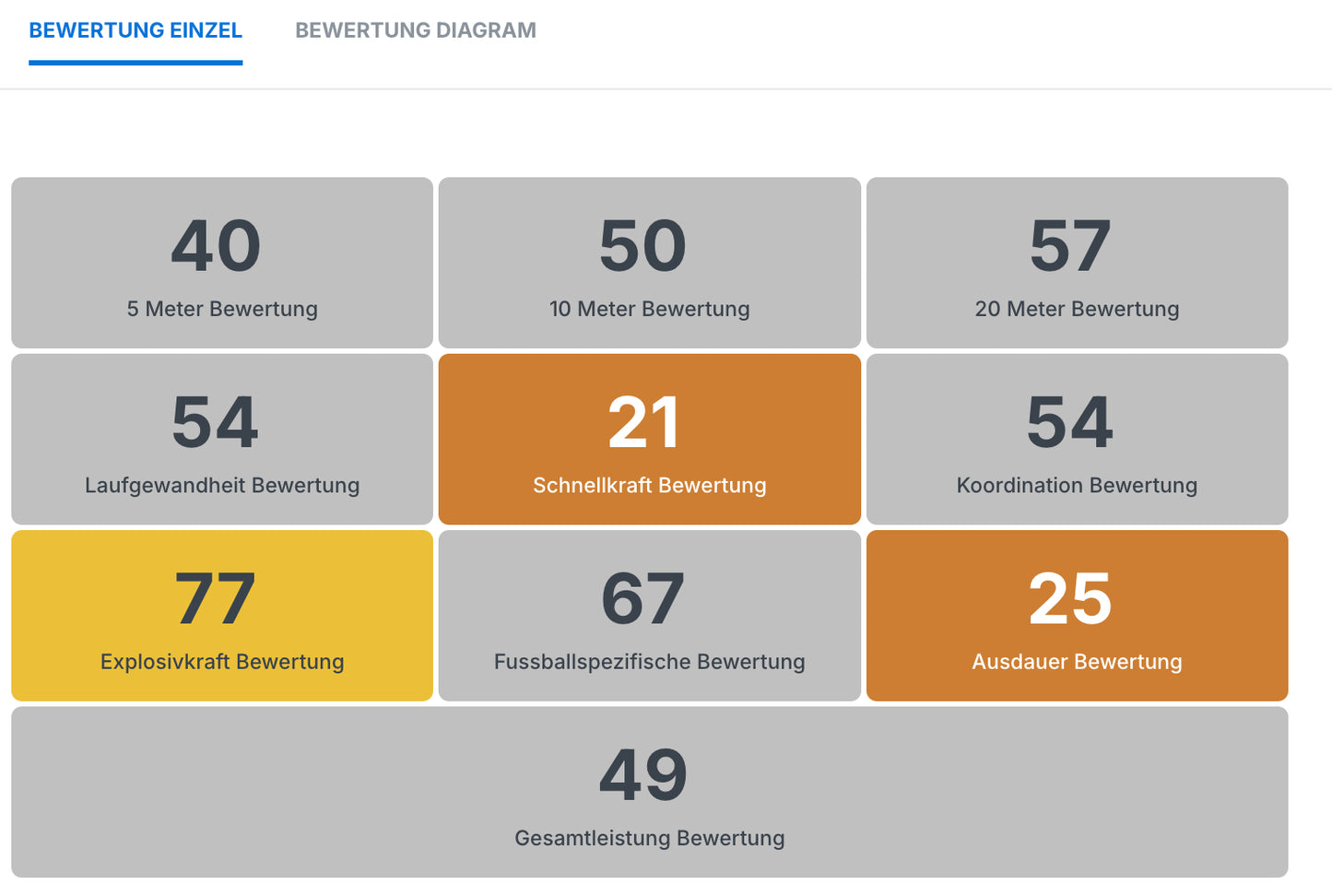Select the orange Schnellkraft Bewertung tile

point(649,439)
